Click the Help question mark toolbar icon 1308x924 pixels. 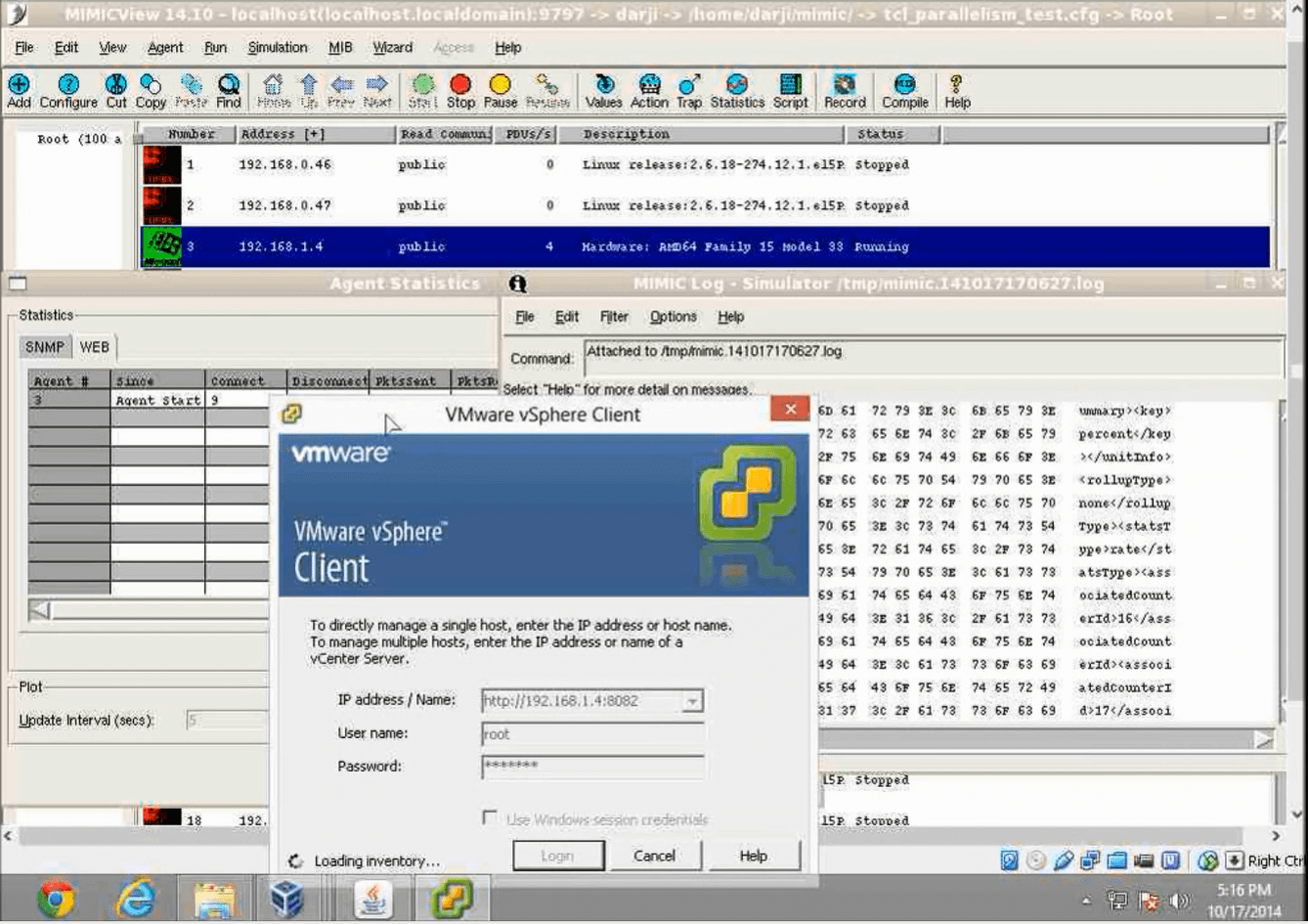(957, 90)
